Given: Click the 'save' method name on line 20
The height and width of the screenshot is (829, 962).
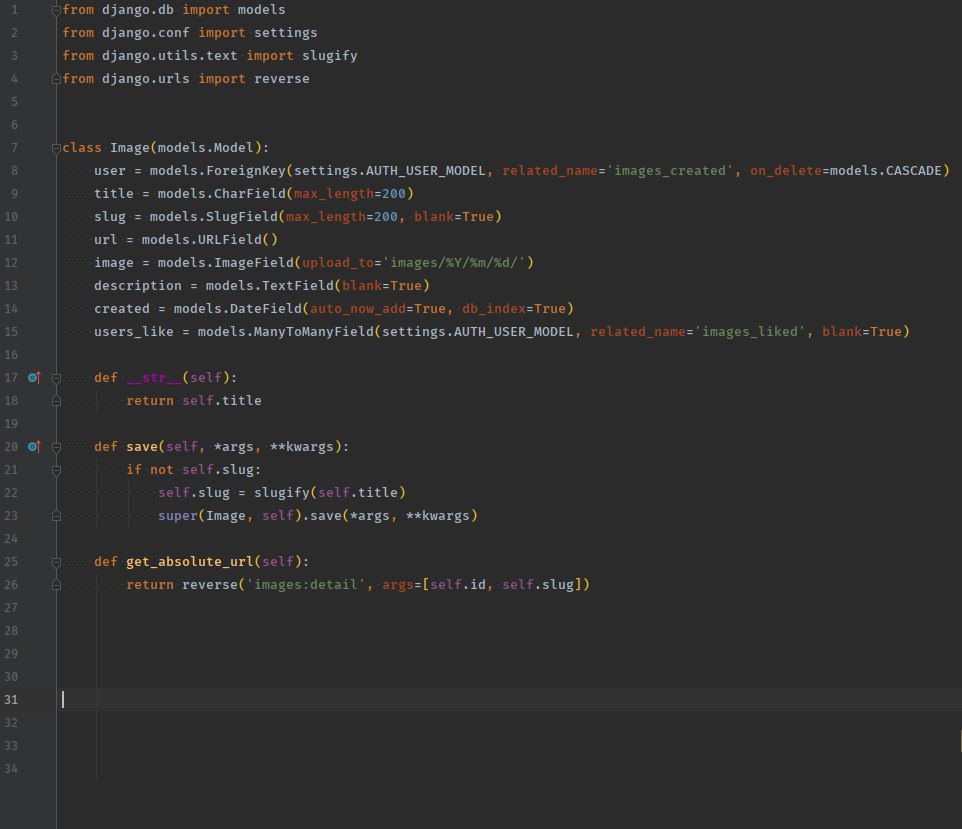Looking at the screenshot, I should 142,447.
